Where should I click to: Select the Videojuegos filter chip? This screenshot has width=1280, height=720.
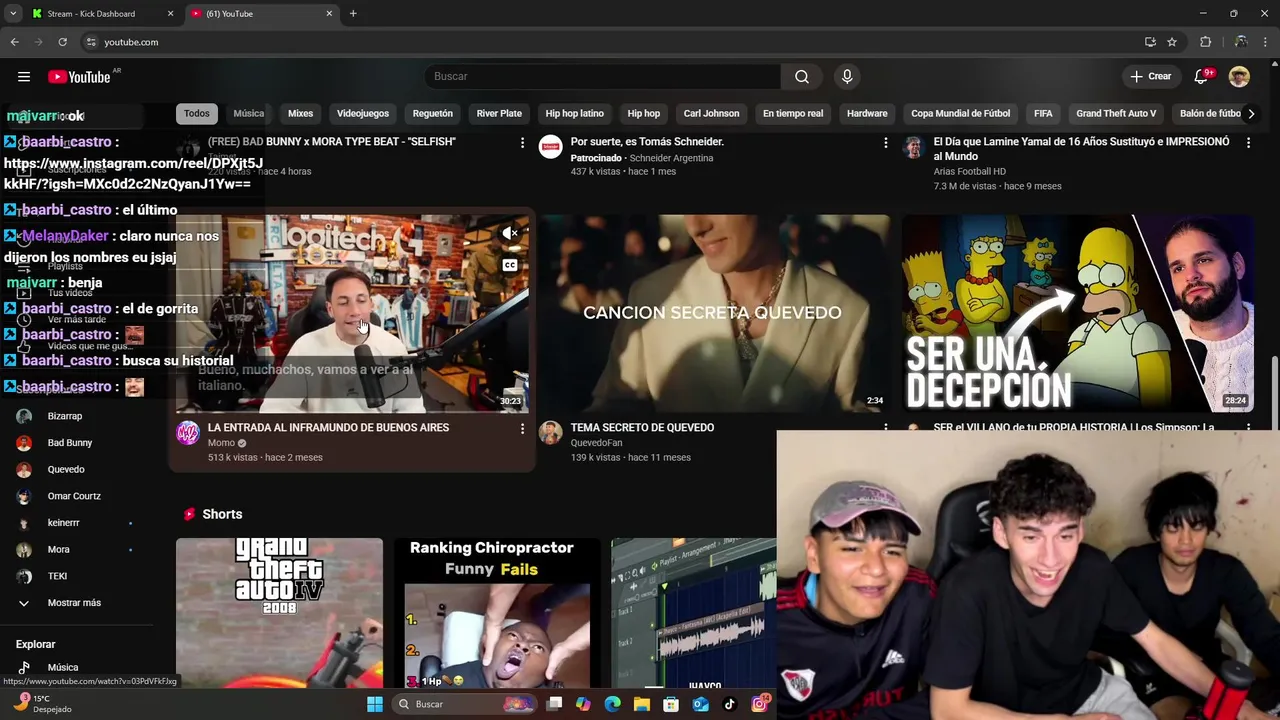click(x=363, y=113)
